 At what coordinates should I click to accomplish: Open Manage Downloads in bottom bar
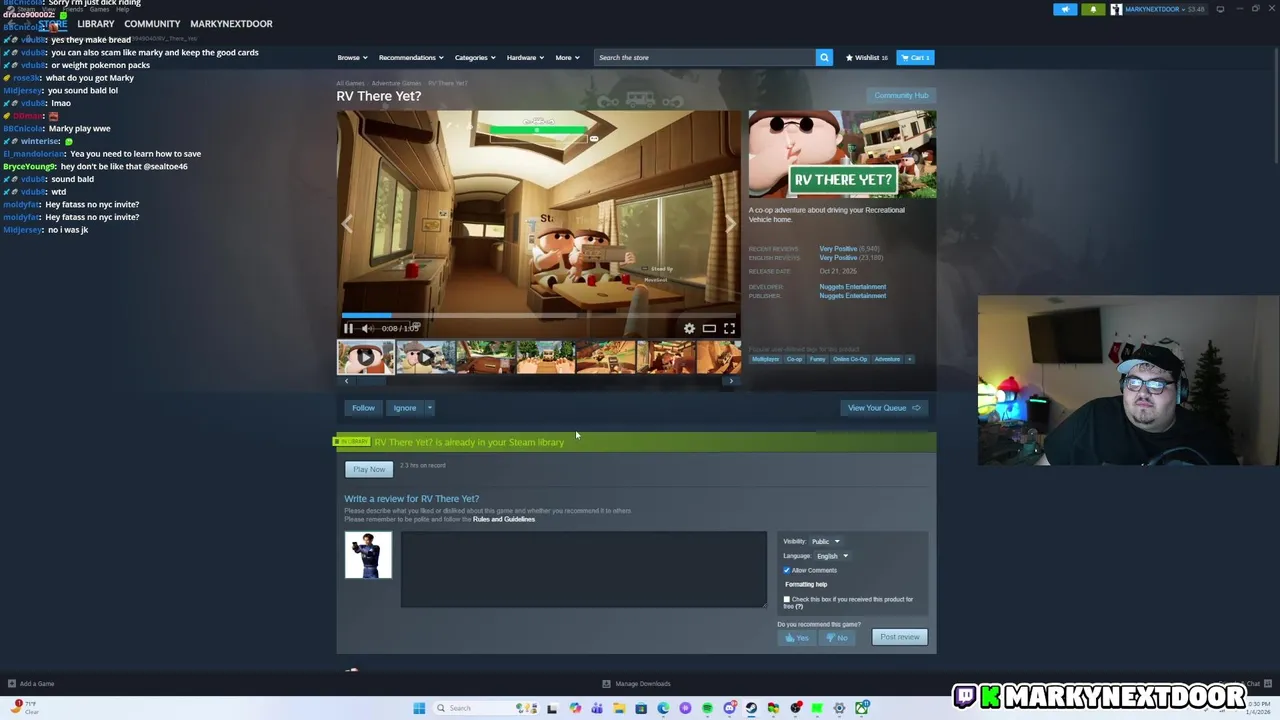[636, 684]
